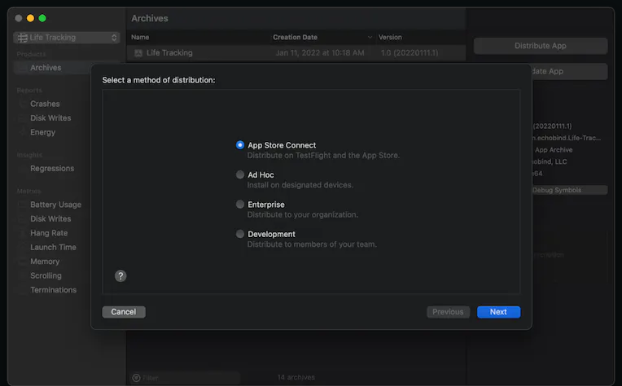This screenshot has width=622, height=386.
Task: Click the blue Next button
Action: [499, 312]
